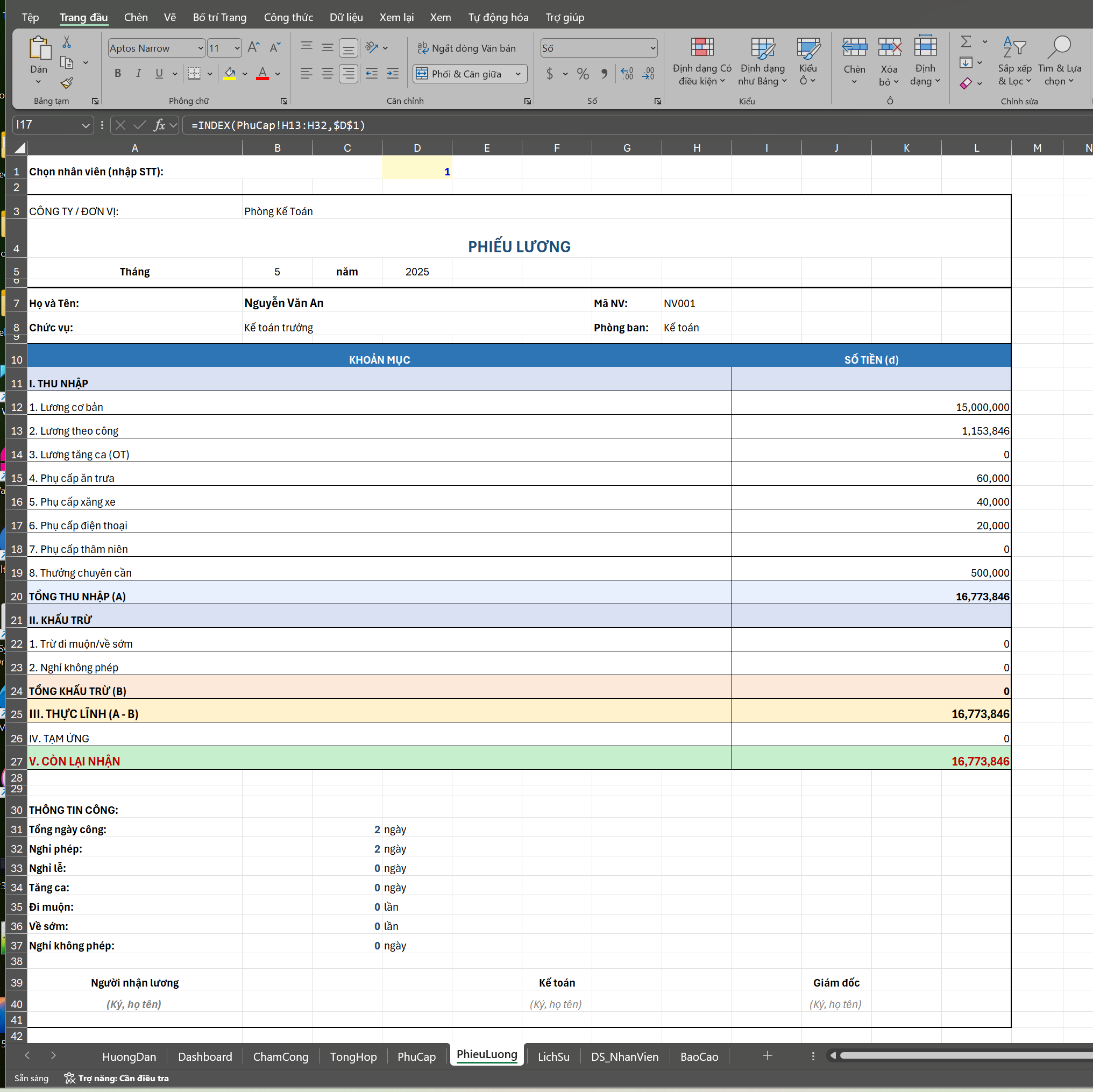Toggle Ngắt dòng Văn bản wrap text
This screenshot has width=1093, height=1092.
coord(467,48)
